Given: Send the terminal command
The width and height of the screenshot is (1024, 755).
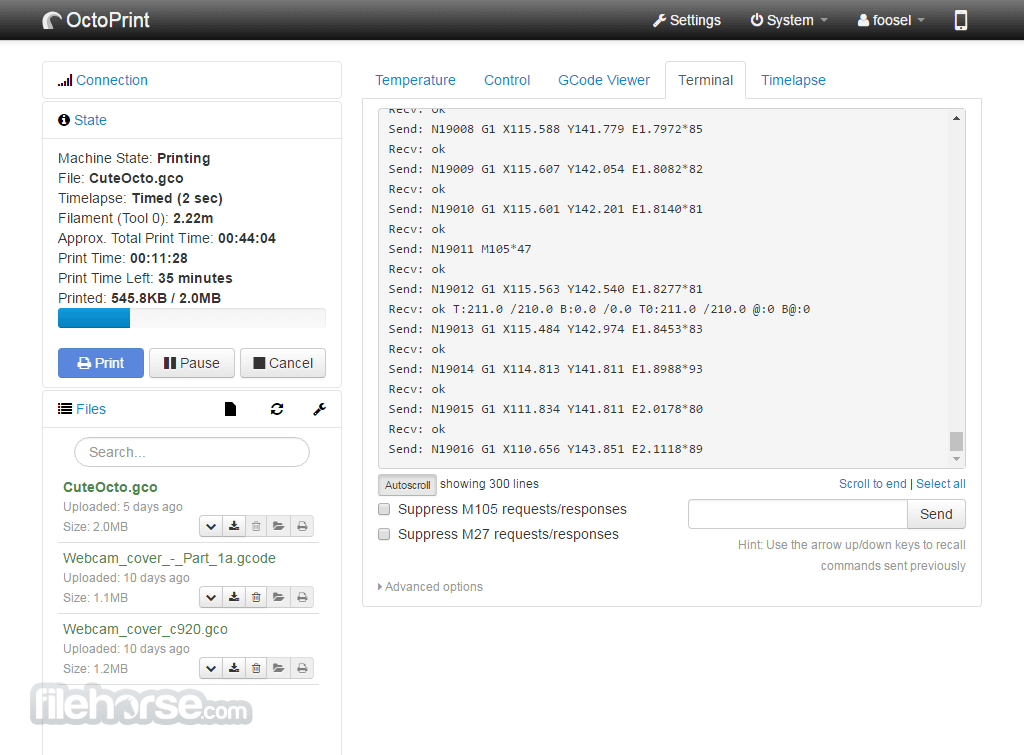Looking at the screenshot, I should [x=936, y=514].
